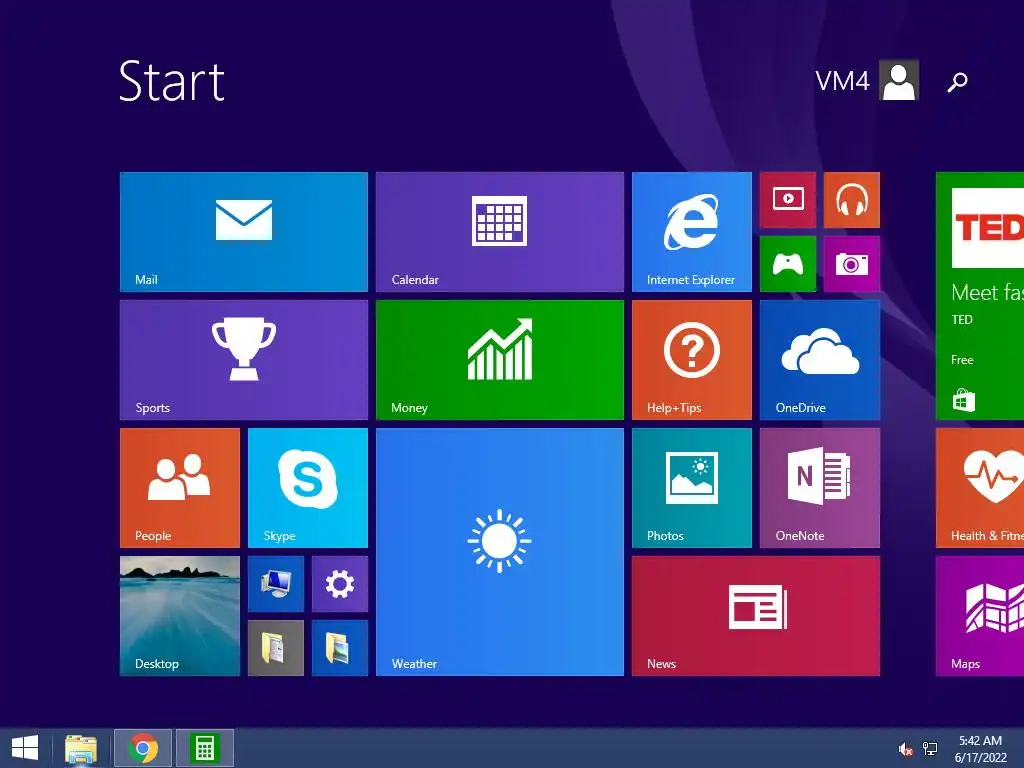The height and width of the screenshot is (768, 1024).
Task: Open the Xbox Games controller tile
Action: (x=788, y=264)
